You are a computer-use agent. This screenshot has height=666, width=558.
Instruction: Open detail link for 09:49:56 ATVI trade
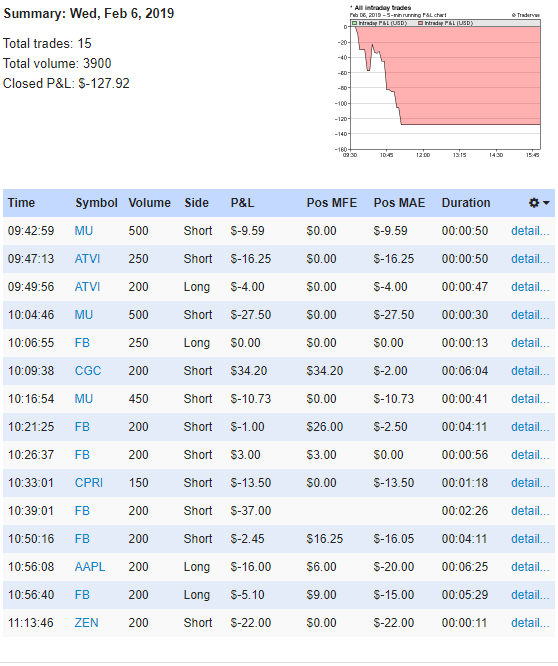(530, 287)
